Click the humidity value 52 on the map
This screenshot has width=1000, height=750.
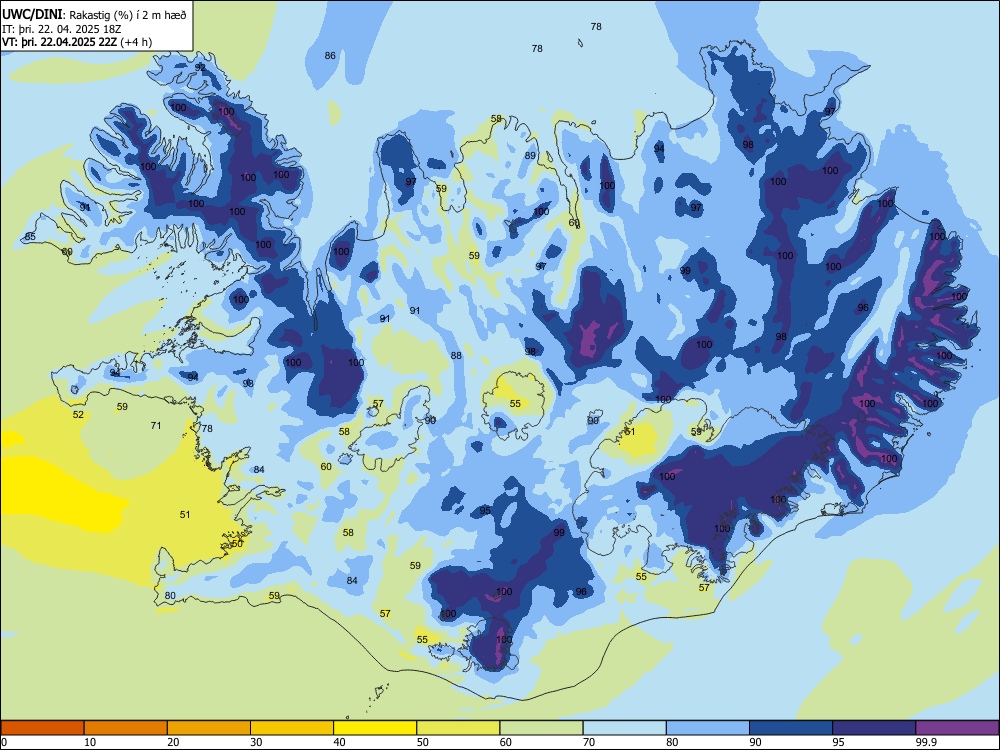(x=78, y=415)
